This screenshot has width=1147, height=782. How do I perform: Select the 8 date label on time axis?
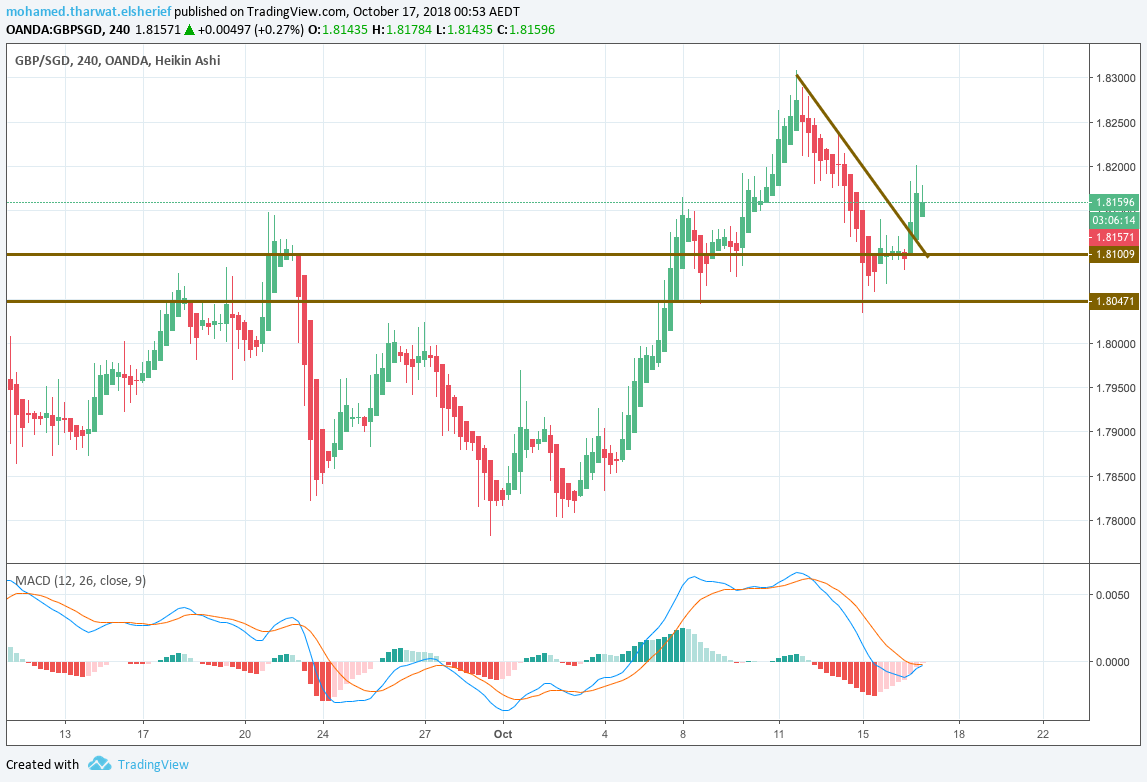point(683,734)
